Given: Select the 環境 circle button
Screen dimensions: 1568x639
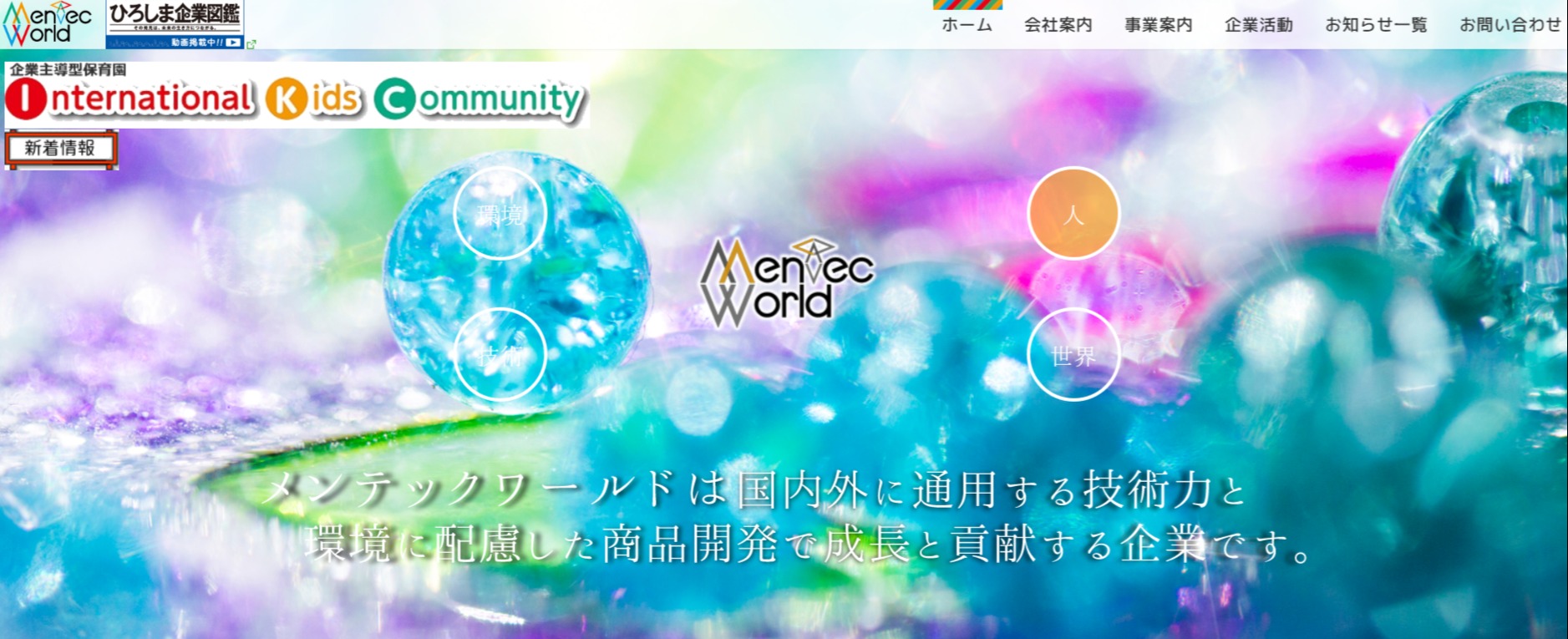Looking at the screenshot, I should click(x=500, y=214).
